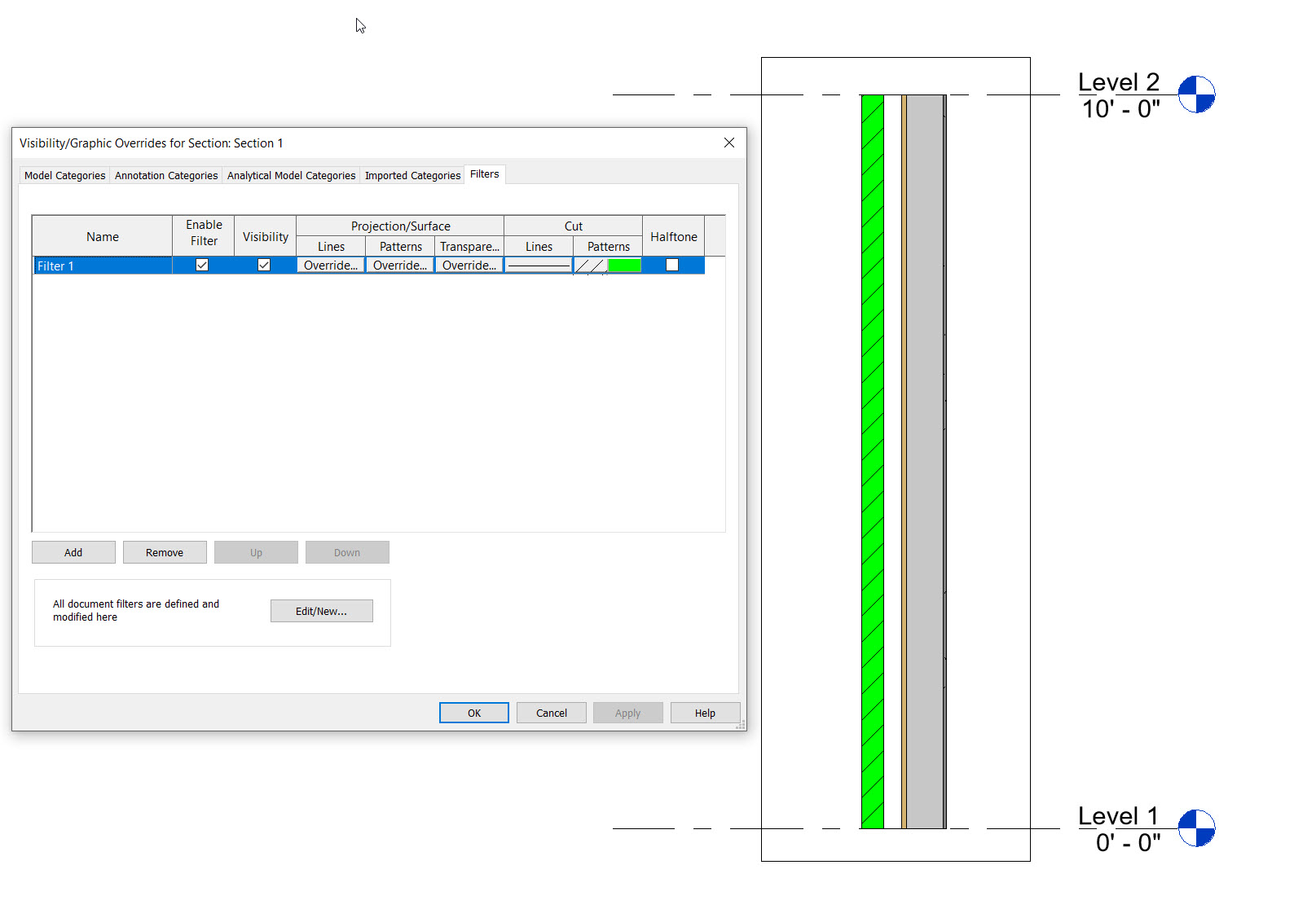Click the Level 1 head symbol
Viewport: 1316px width, 900px height.
click(1196, 828)
